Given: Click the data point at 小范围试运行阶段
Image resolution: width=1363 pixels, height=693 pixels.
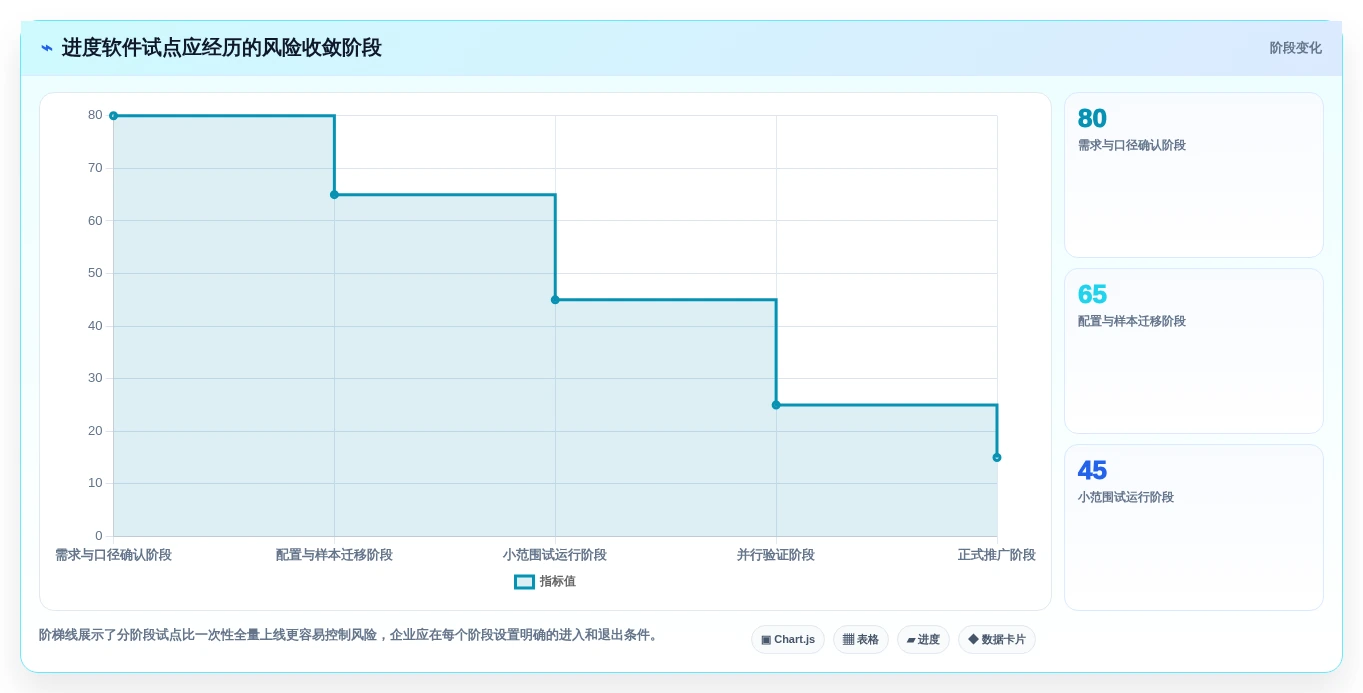Looking at the screenshot, I should point(555,300).
